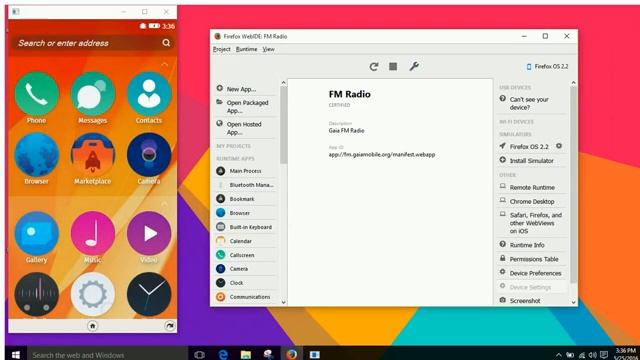Open the FM Radio app icon in the simulator
640x360 pixels.
pyautogui.click(x=36, y=295)
